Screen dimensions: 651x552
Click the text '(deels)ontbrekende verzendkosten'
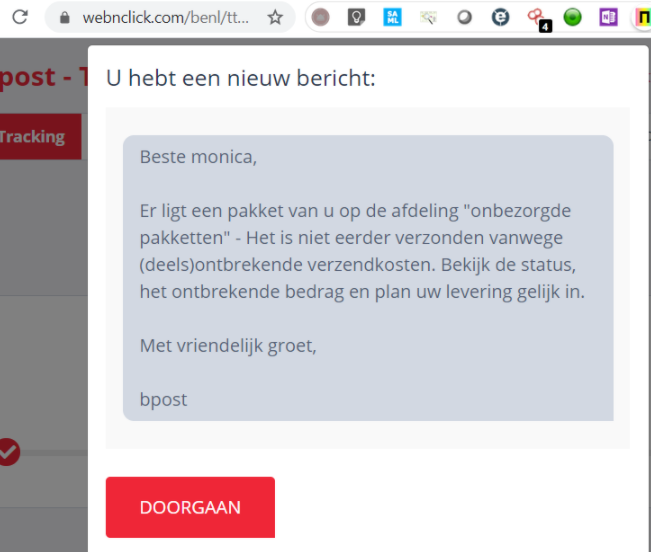(x=287, y=265)
